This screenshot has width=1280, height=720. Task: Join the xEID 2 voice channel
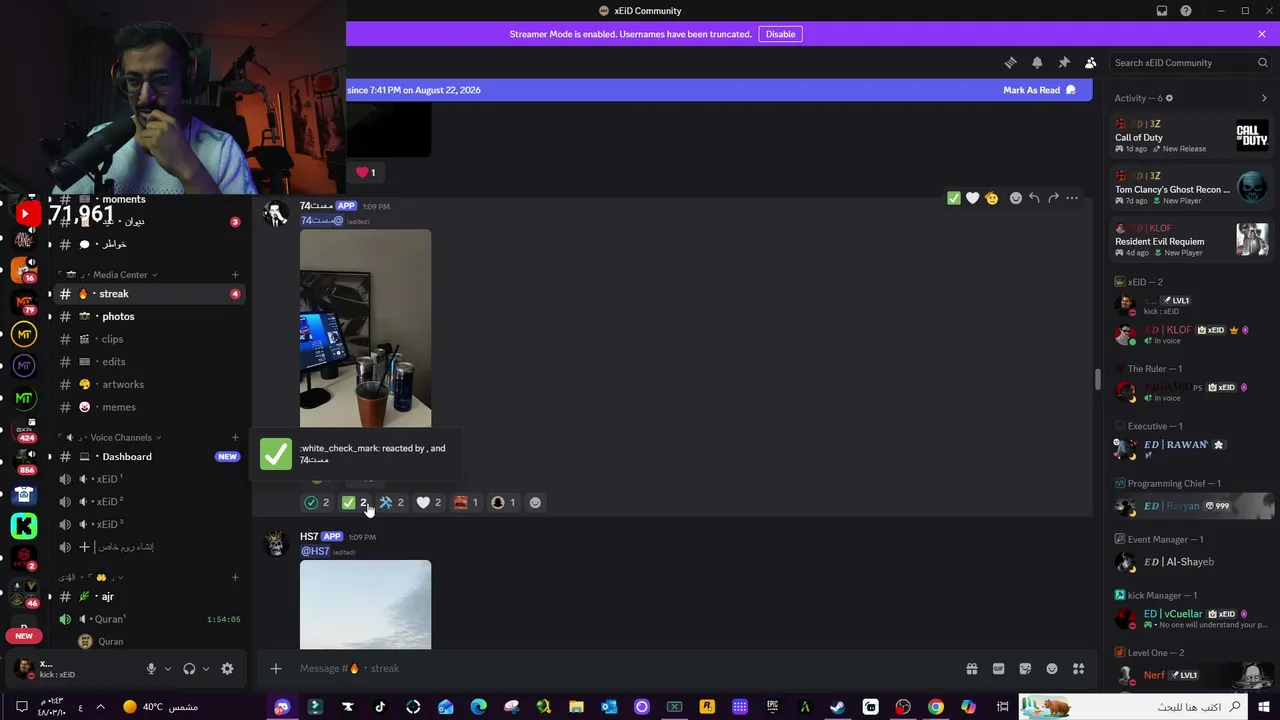pos(150,502)
